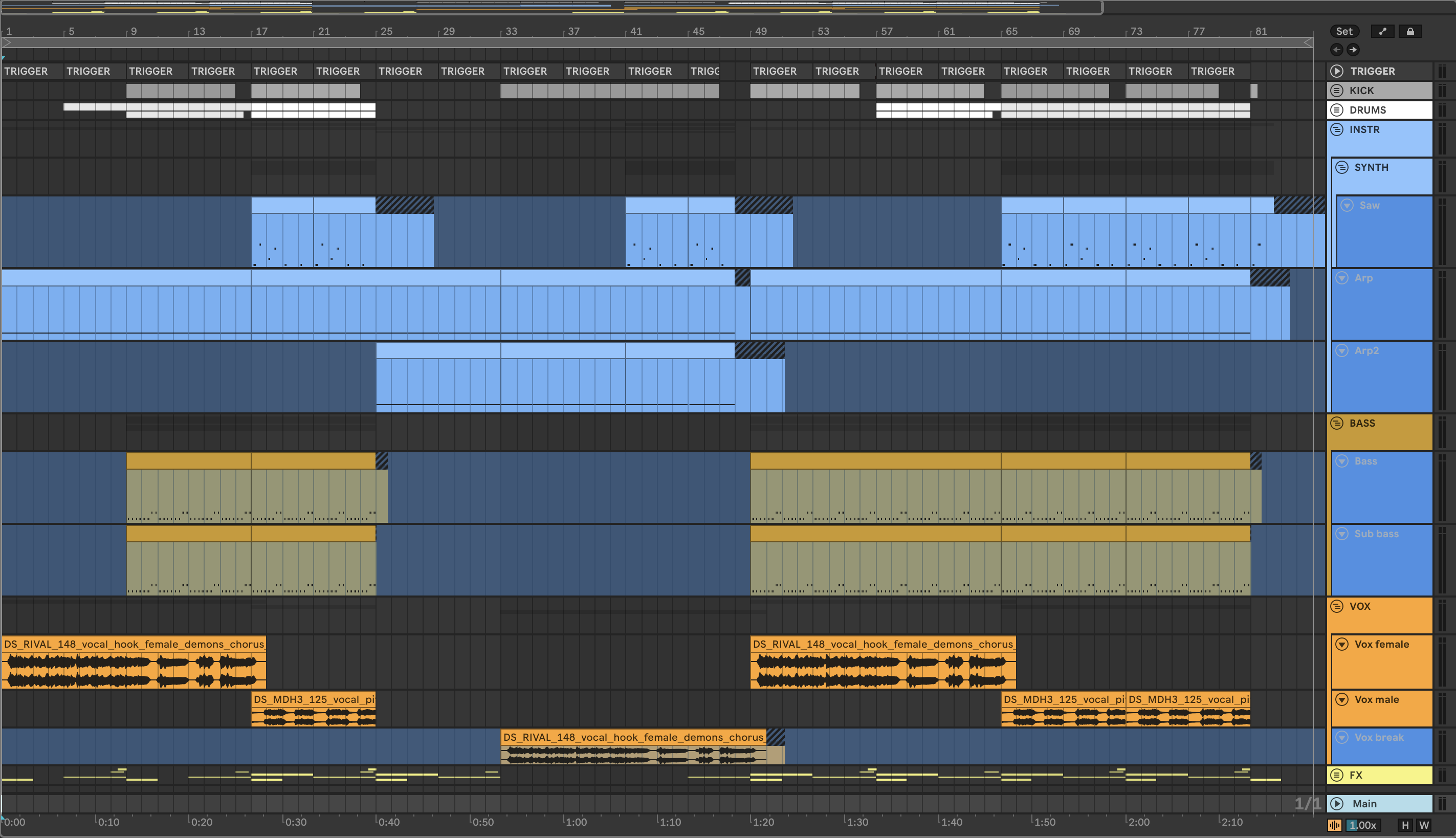Click the TRIGGER track play icon
The height and width of the screenshot is (838, 1456).
click(1337, 71)
